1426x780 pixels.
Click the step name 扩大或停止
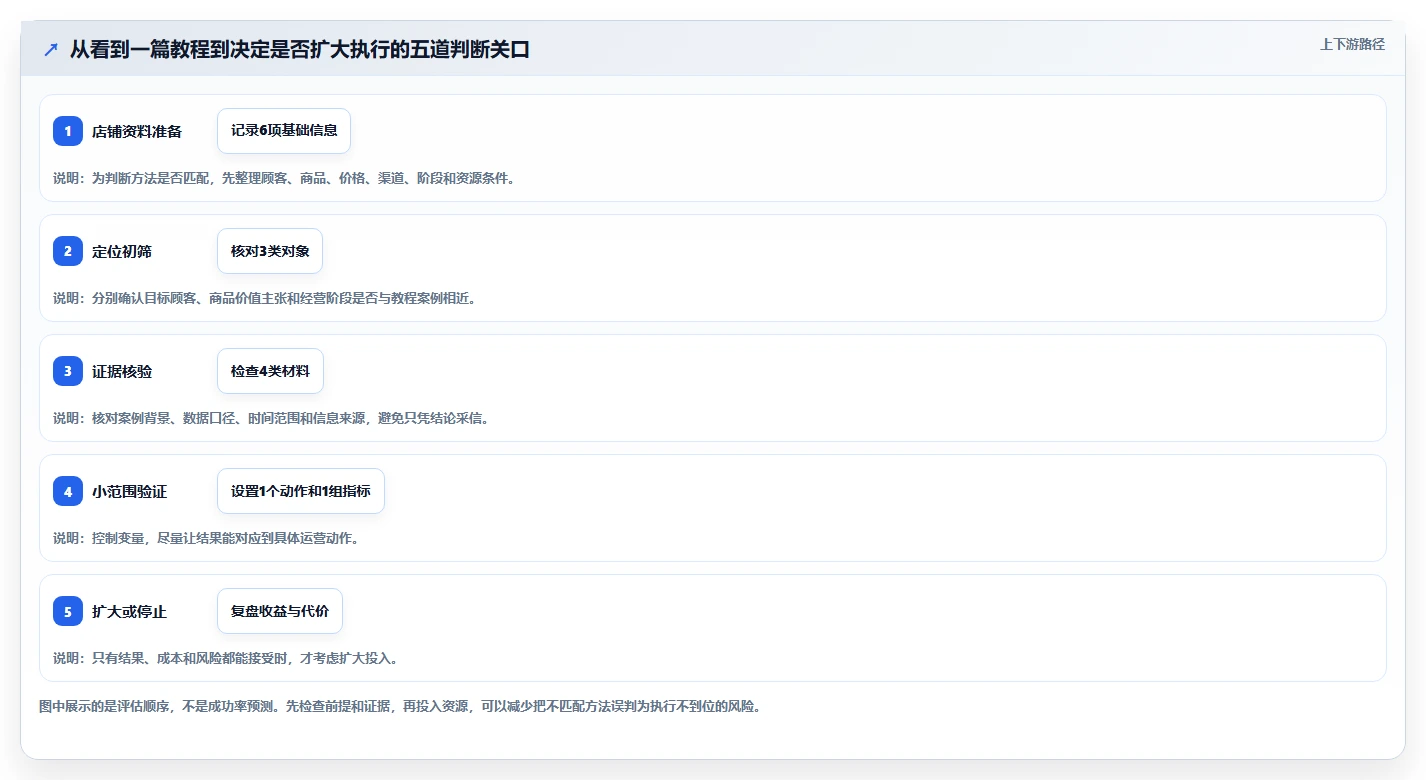point(129,612)
